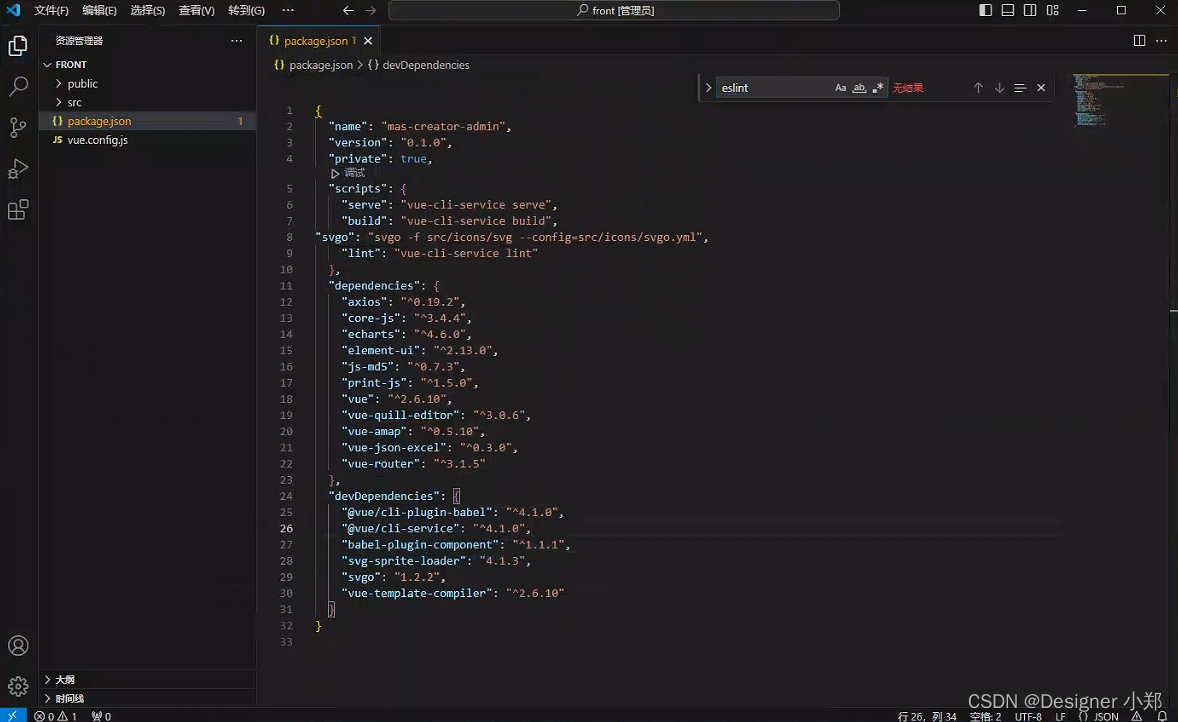Click the "svg-sprite-loader" line text
The width and height of the screenshot is (1178, 722).
(x=436, y=560)
